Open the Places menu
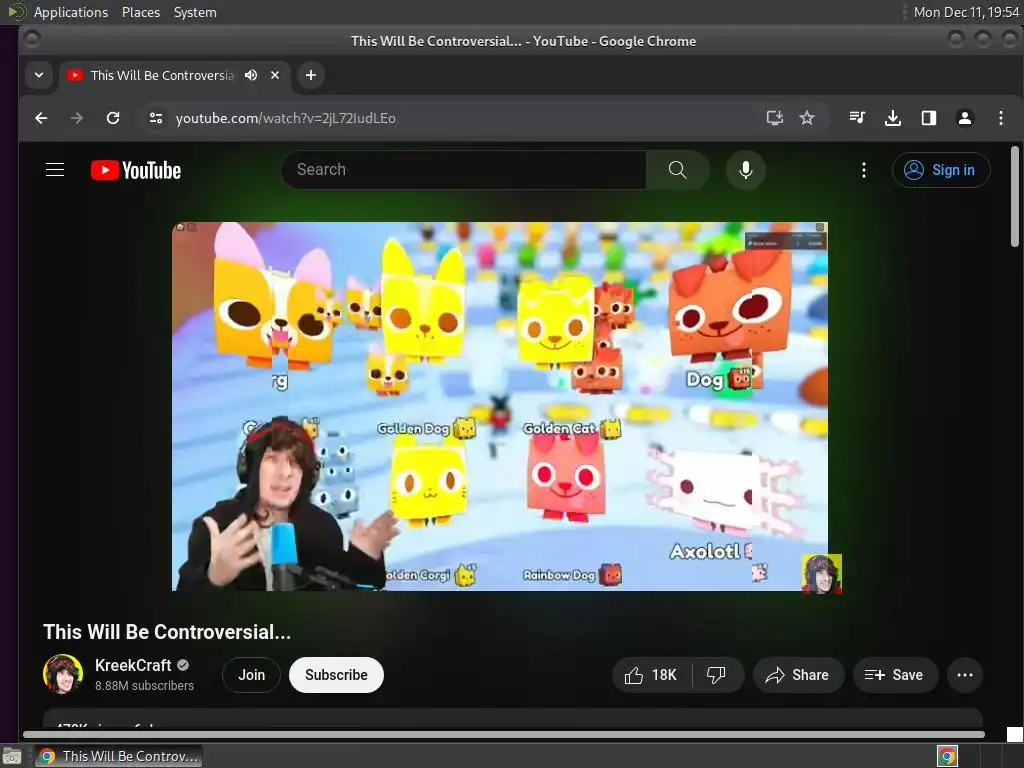The width and height of the screenshot is (1024, 768). click(140, 12)
